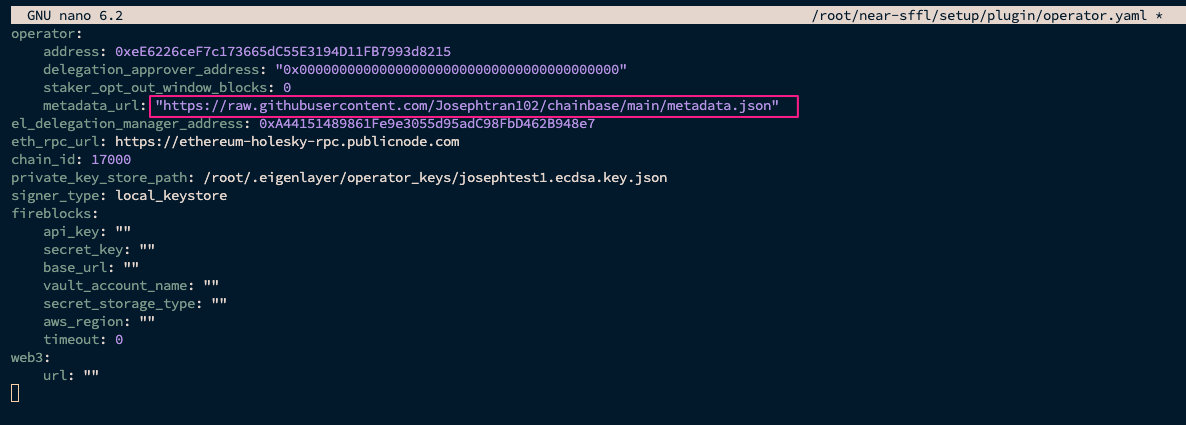Click the secret_storage_type empty value
Image resolution: width=1186 pixels, height=425 pixels.
(219, 304)
